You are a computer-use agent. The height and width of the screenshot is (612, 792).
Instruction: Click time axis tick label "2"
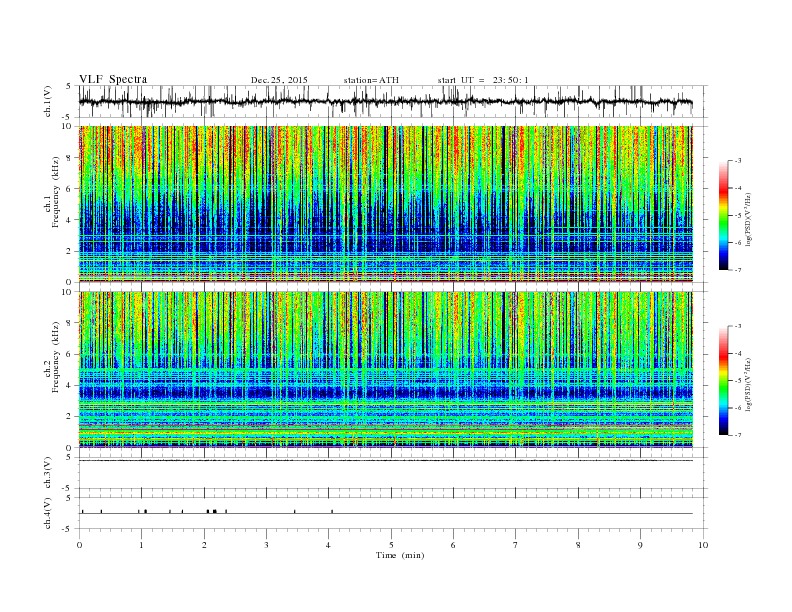click(x=204, y=545)
